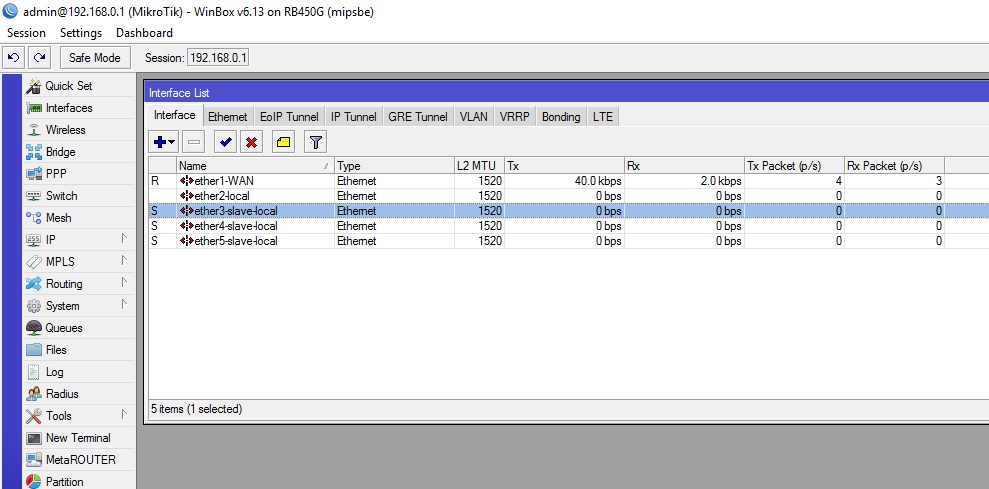Expand the Tools submenu arrow
The image size is (989, 489).
pyautogui.click(x=124, y=415)
